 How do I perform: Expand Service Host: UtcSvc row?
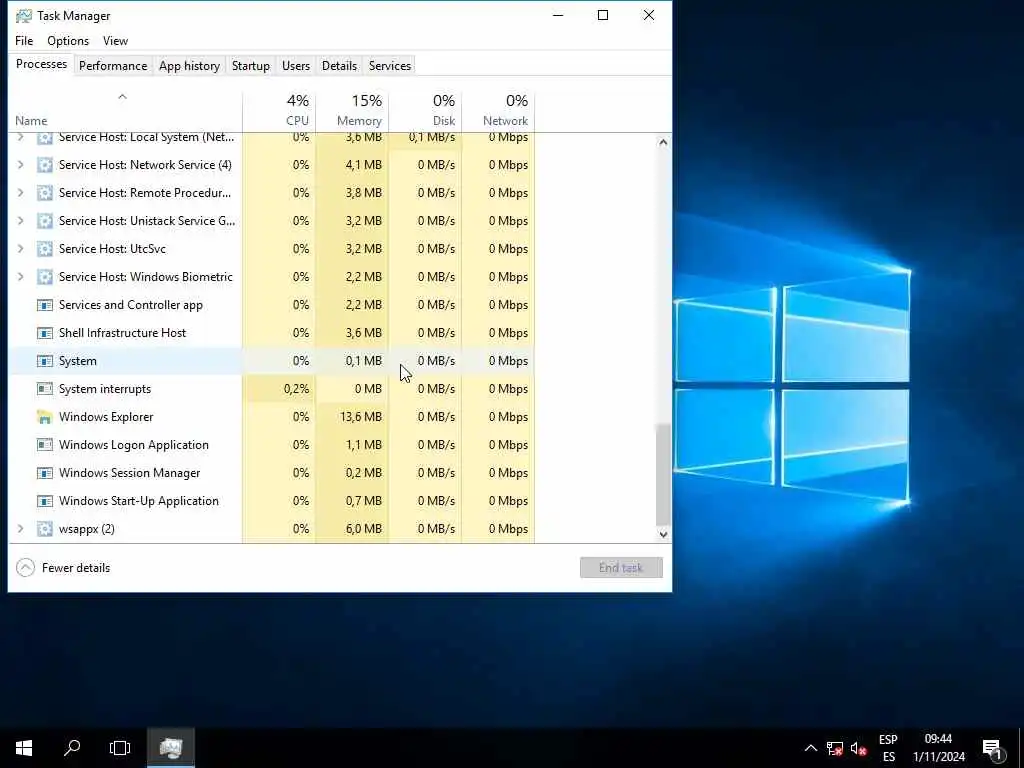[x=20, y=249]
